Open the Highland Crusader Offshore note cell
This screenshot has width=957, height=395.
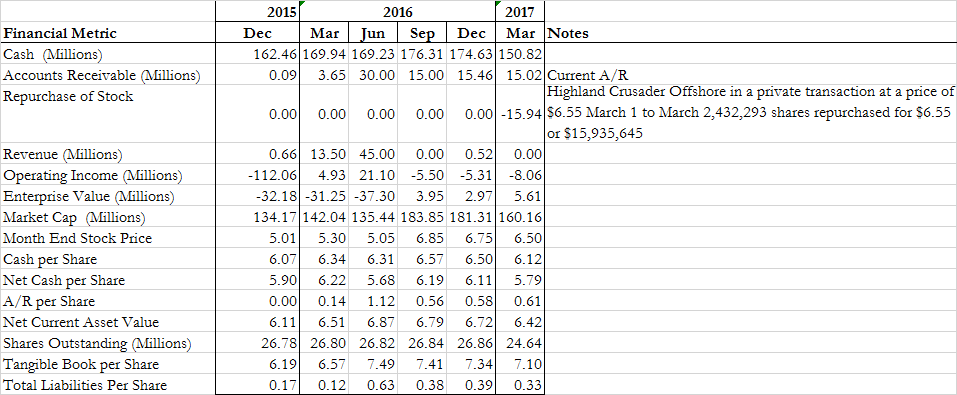tap(750, 114)
